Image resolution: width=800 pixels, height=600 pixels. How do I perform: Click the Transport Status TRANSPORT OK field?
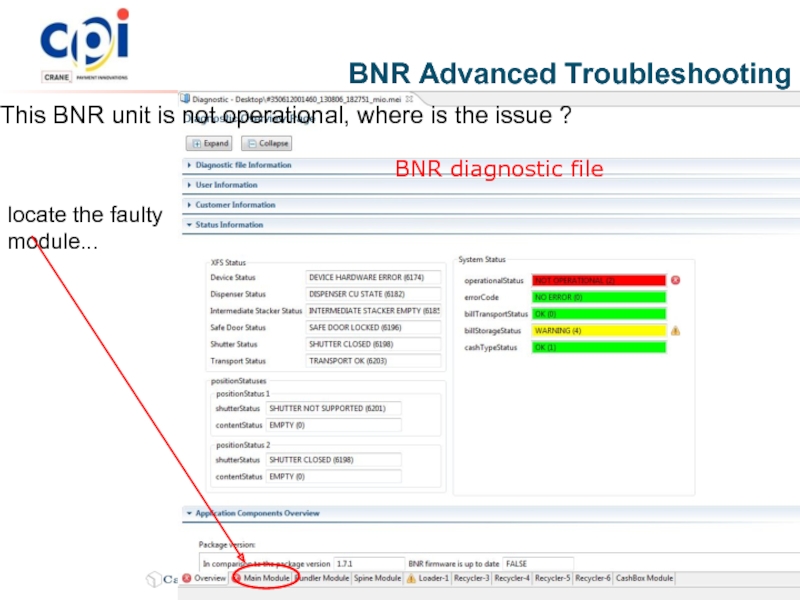coord(373,361)
